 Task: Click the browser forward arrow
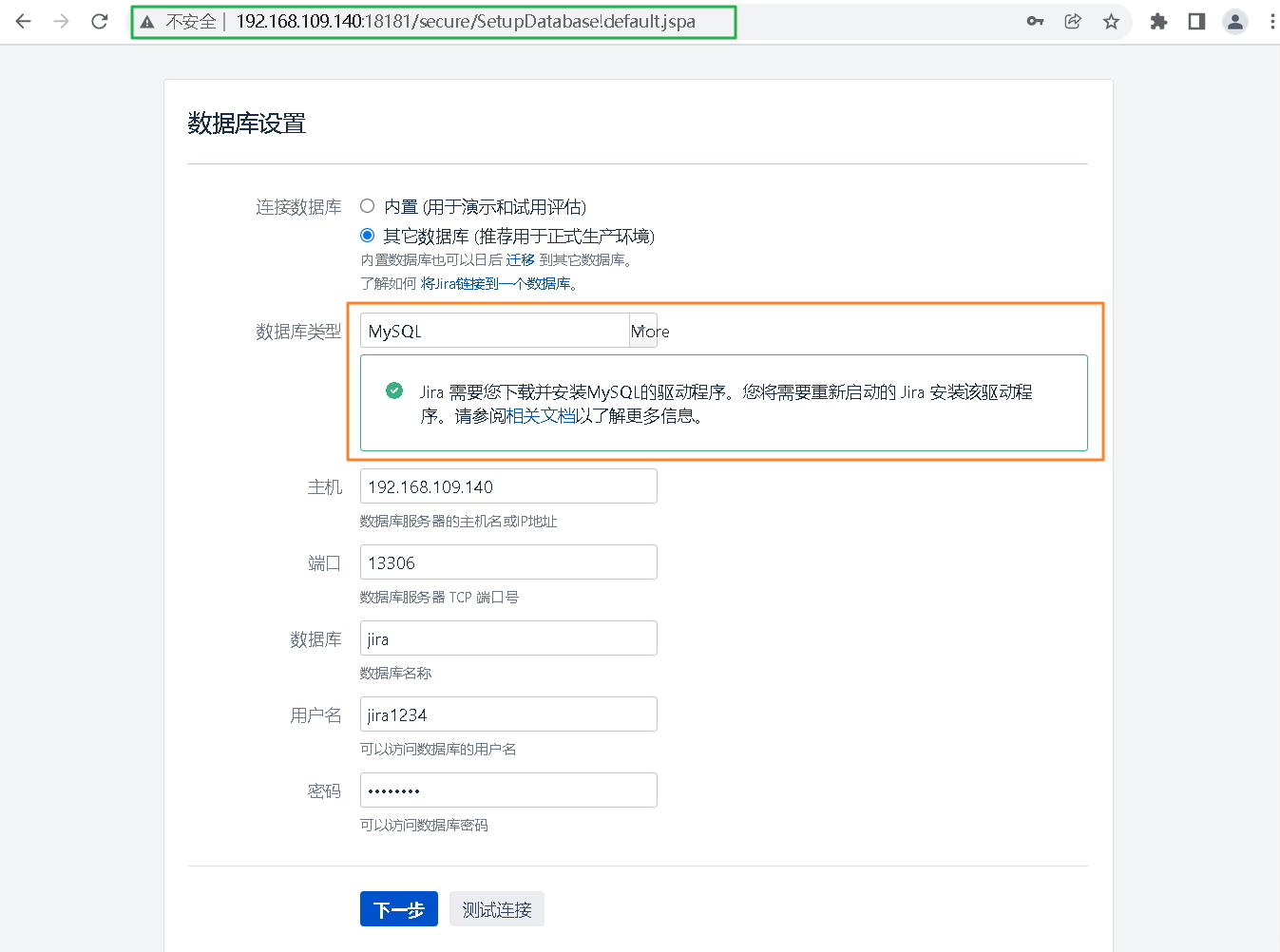pyautogui.click(x=62, y=21)
